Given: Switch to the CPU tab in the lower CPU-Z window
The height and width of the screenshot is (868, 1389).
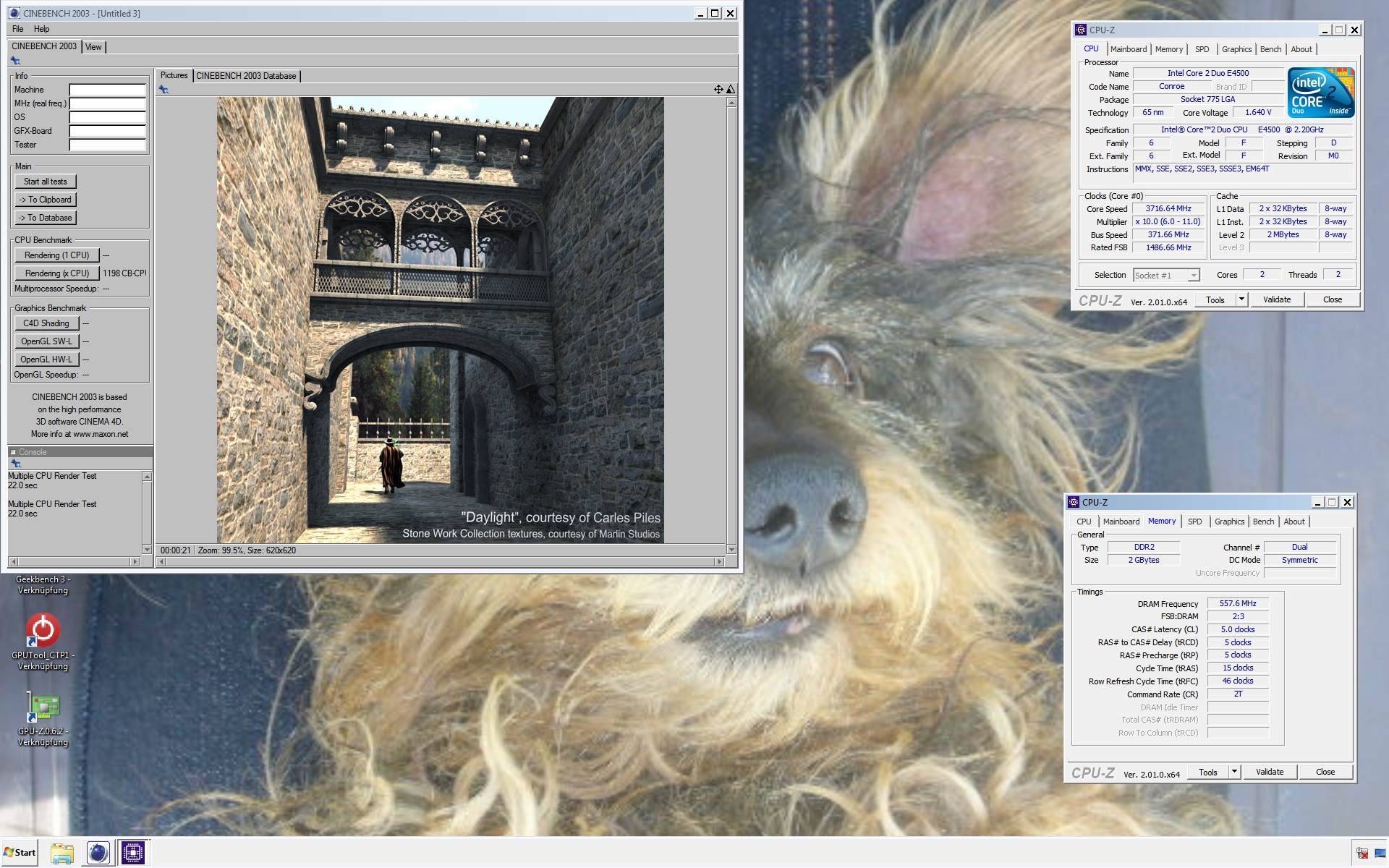Looking at the screenshot, I should (x=1084, y=522).
